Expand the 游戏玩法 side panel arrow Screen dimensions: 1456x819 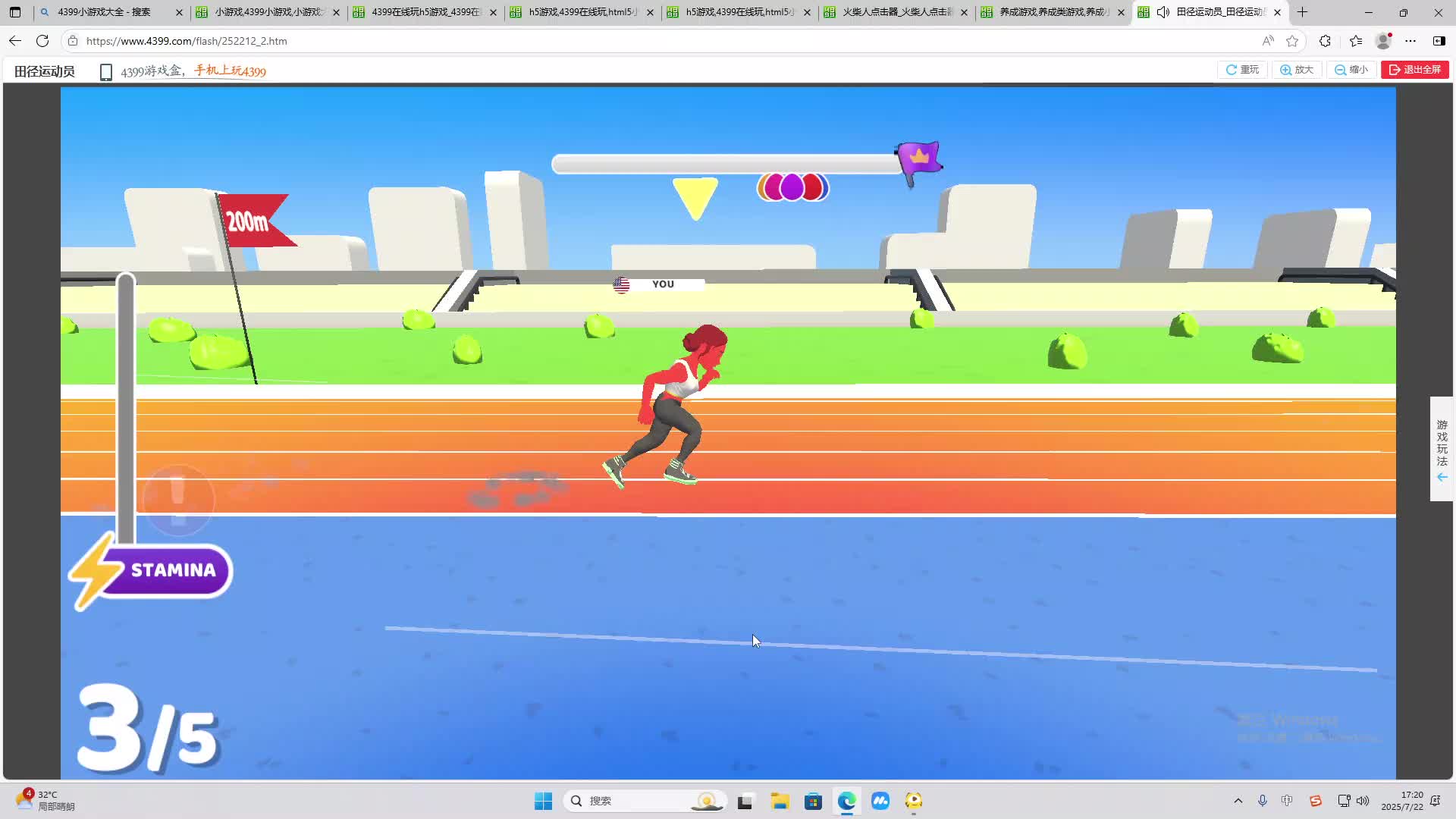[x=1442, y=477]
